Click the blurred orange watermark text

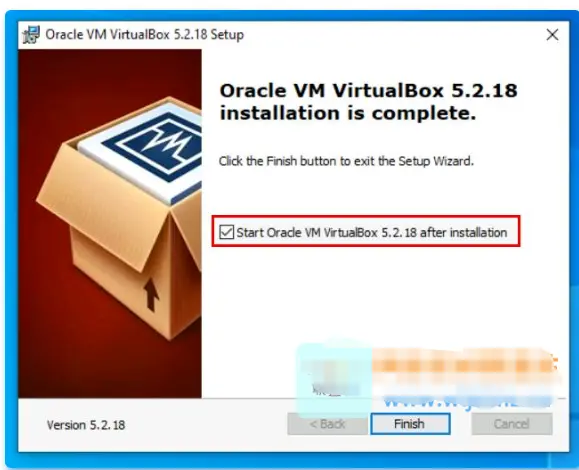pyautogui.click(x=465, y=365)
